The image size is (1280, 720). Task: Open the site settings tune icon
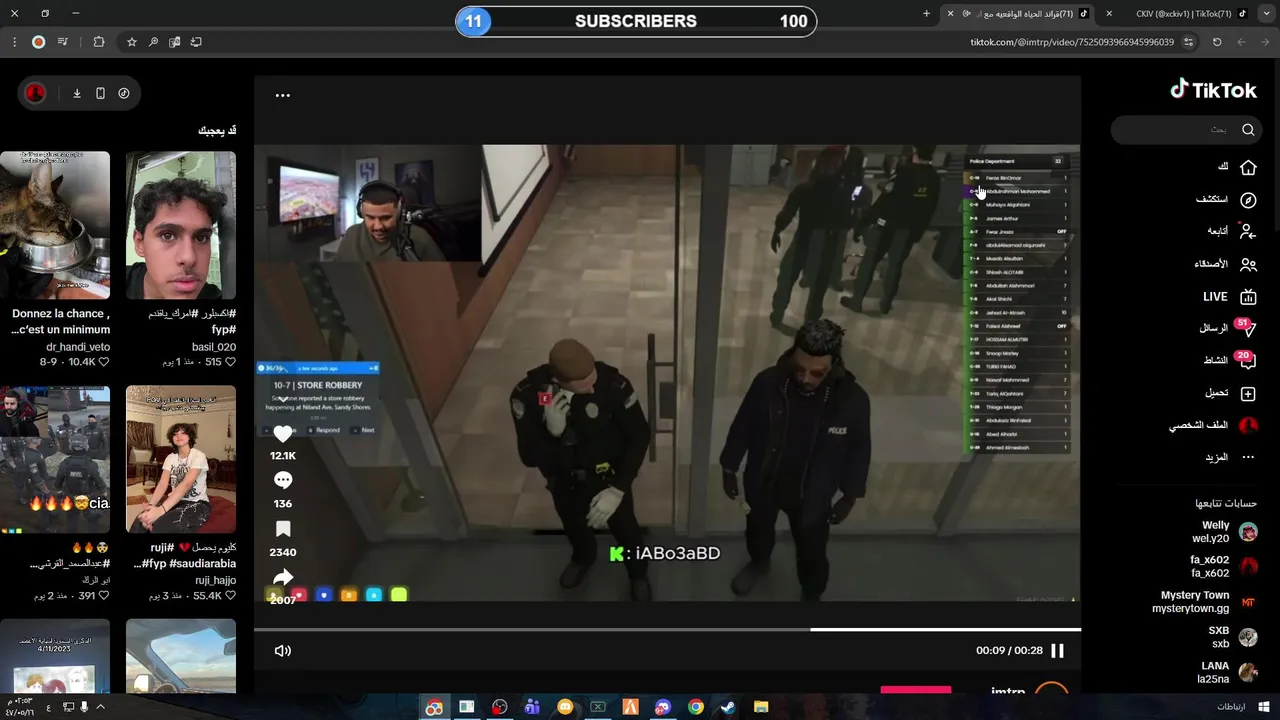coord(1188,42)
